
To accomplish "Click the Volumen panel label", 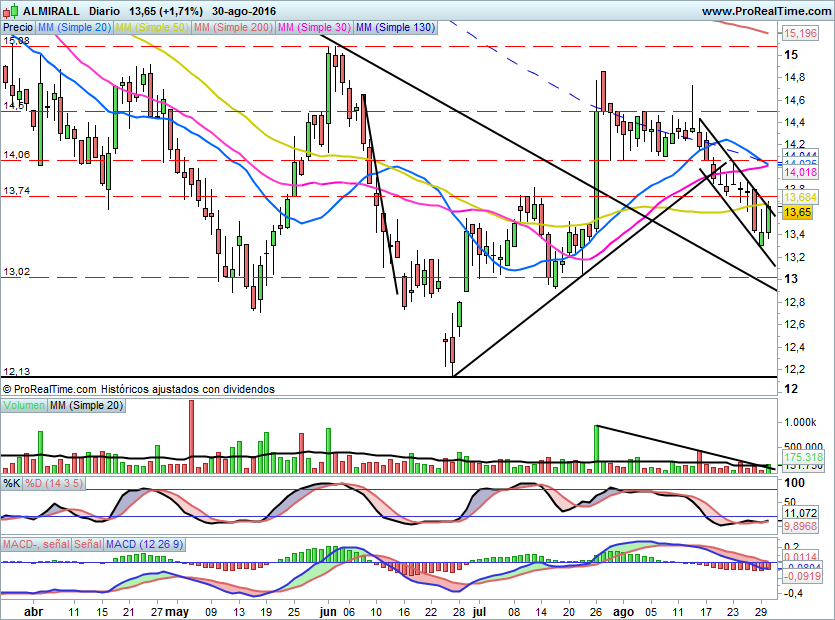I will tap(23, 405).
